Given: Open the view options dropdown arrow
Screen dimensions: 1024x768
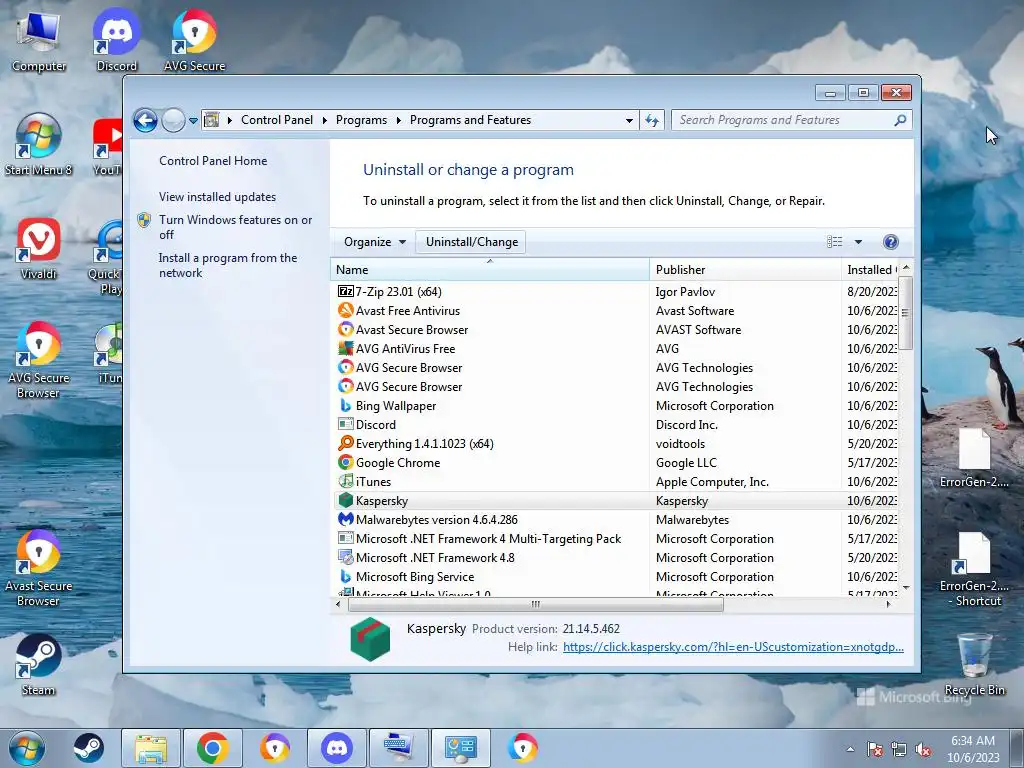Looking at the screenshot, I should (x=858, y=242).
